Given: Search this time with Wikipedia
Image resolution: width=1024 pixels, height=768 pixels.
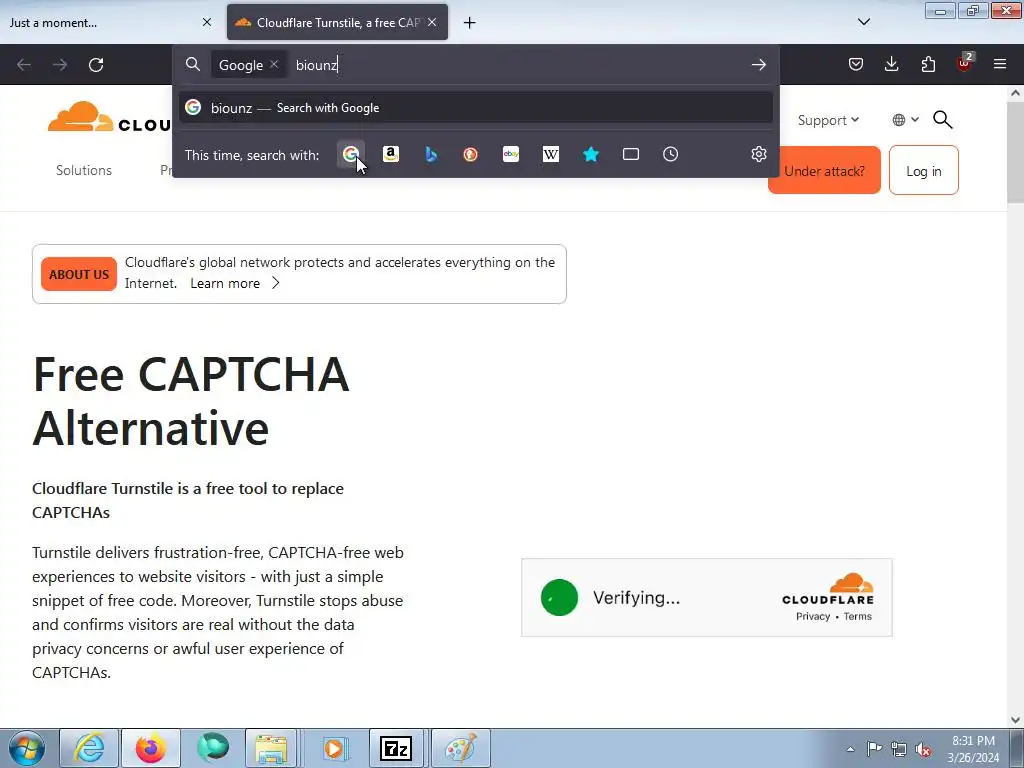Looking at the screenshot, I should [551, 154].
